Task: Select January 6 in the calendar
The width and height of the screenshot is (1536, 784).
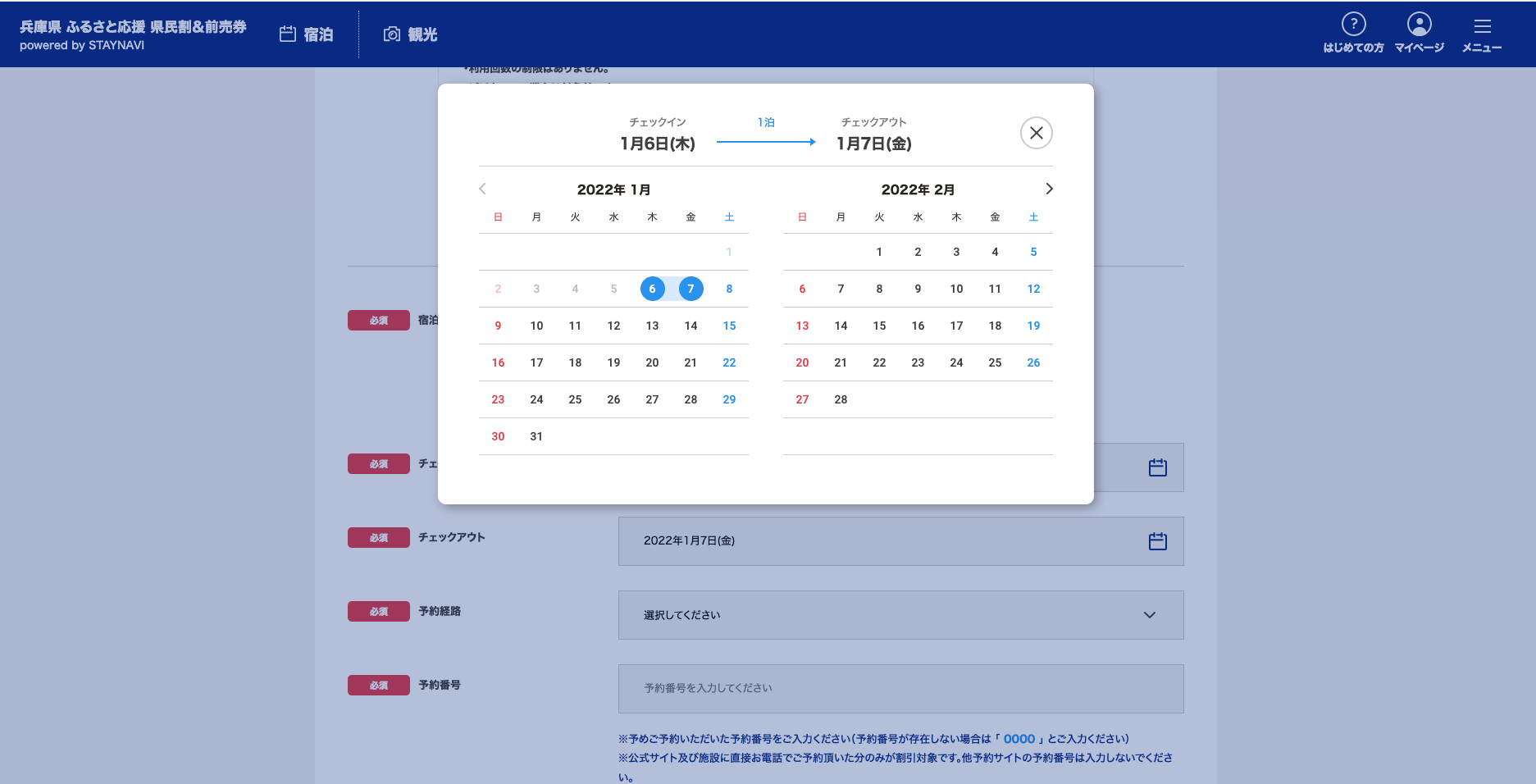Action: pyautogui.click(x=652, y=289)
